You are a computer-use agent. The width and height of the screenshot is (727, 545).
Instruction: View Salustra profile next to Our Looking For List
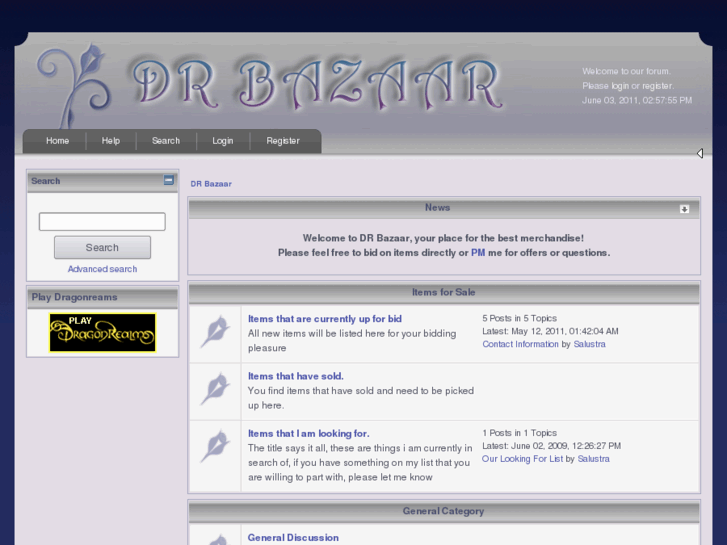593,459
